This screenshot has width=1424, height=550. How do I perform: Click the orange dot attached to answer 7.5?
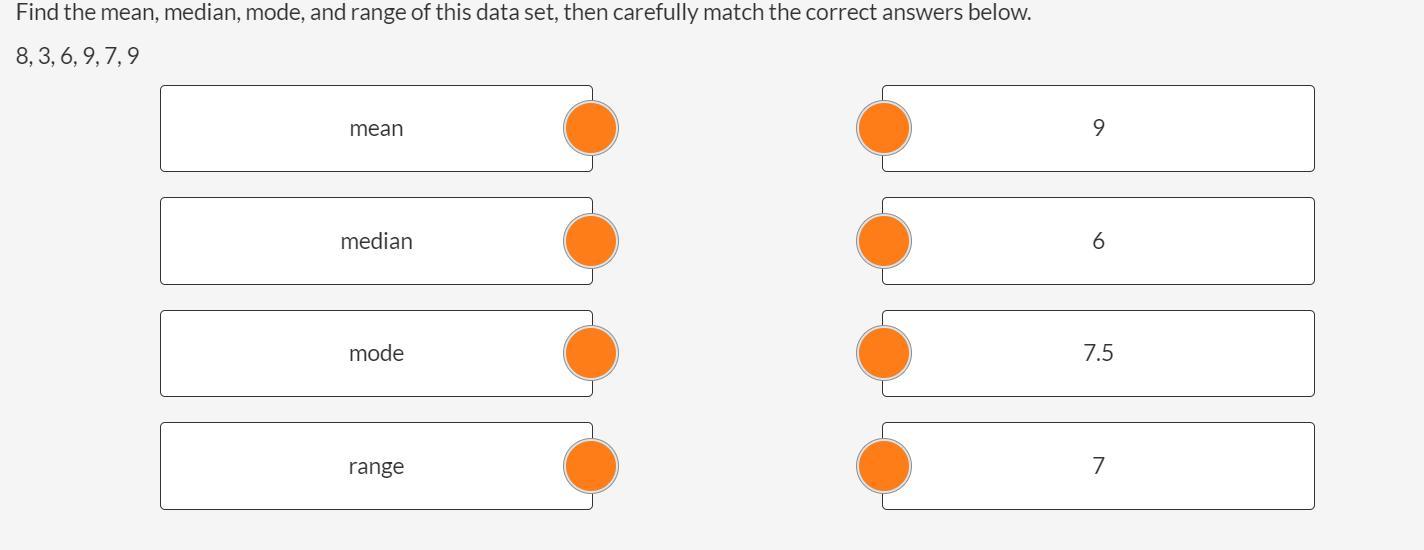[x=884, y=353]
